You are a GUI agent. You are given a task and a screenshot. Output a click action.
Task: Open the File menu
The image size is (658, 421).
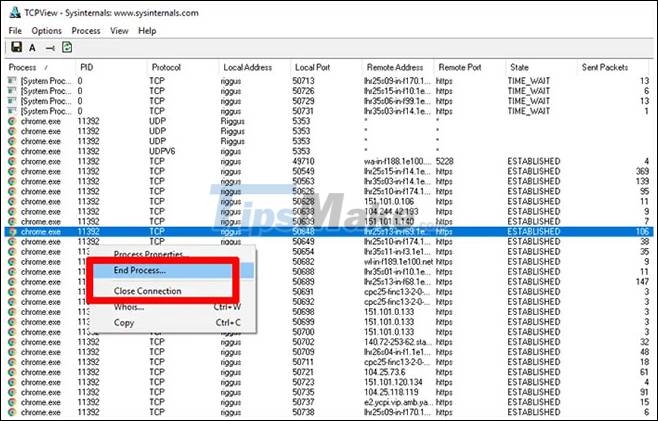[x=15, y=31]
